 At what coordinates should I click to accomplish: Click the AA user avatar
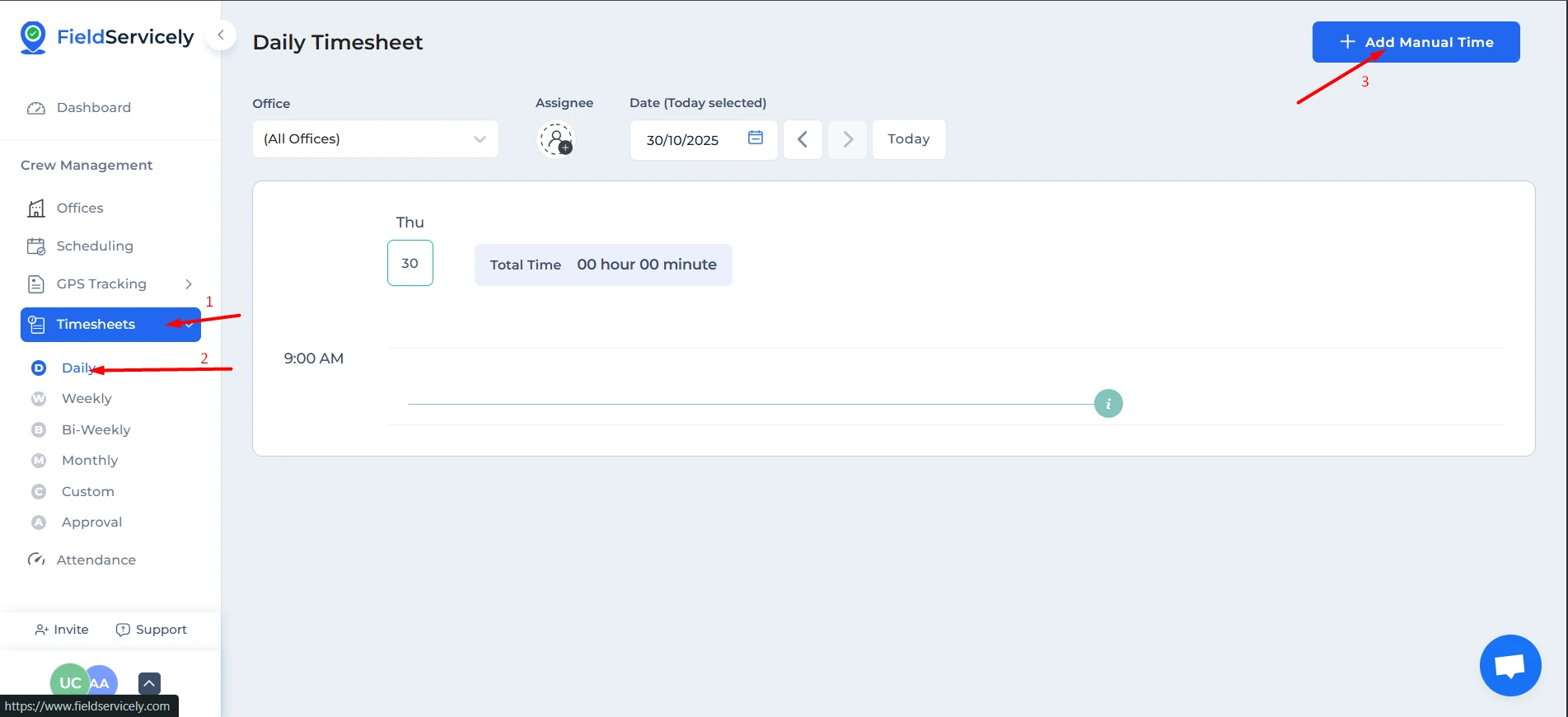click(x=102, y=683)
